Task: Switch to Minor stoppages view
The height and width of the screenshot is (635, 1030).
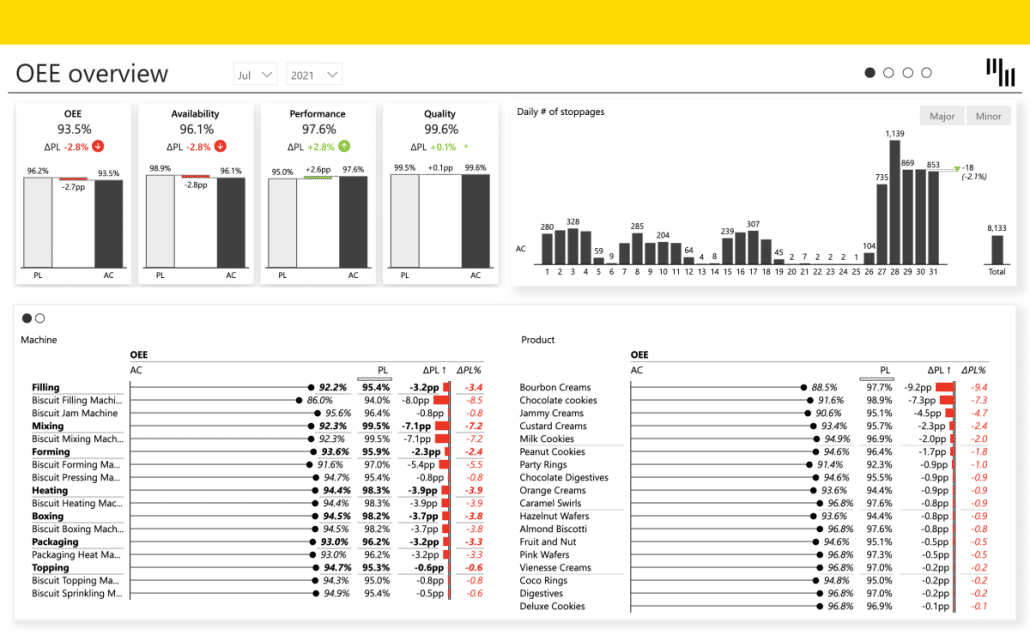Action: click(x=988, y=115)
